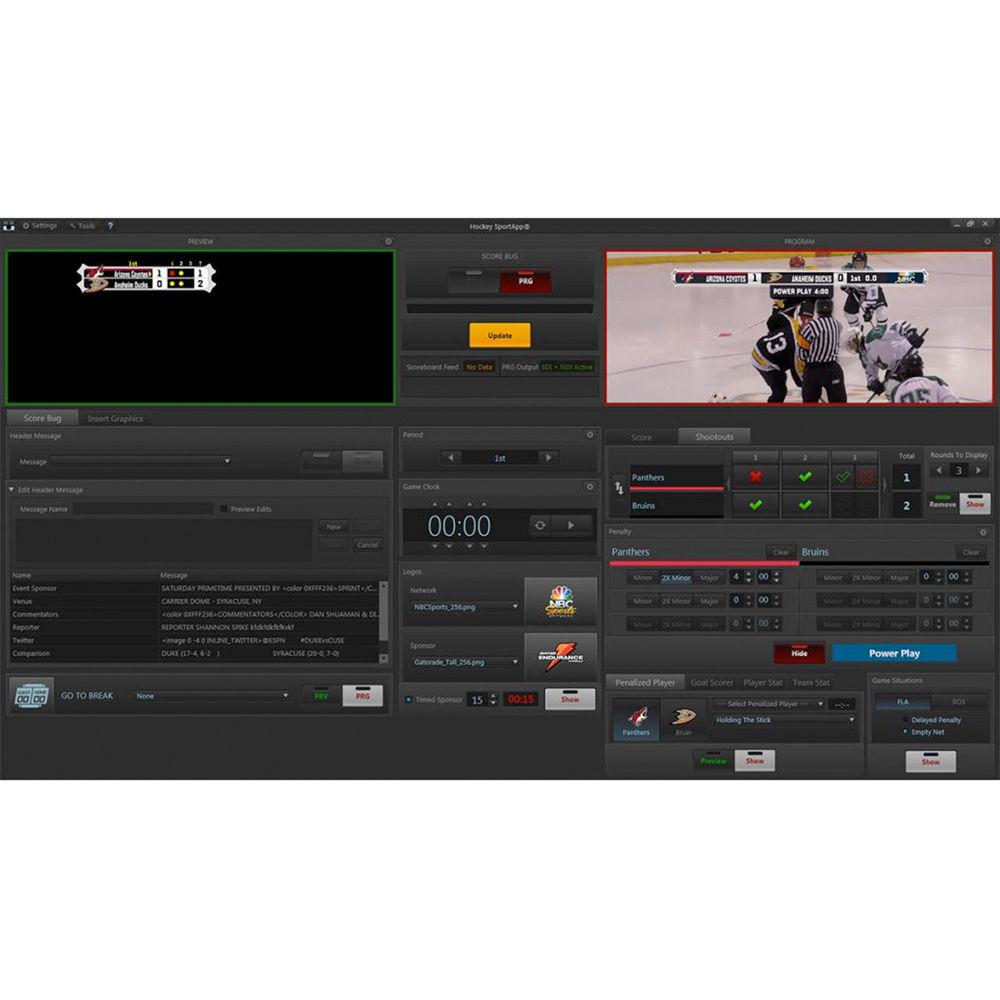Select the Panthers team logo icon
1000x1000 pixels.
[x=636, y=718]
